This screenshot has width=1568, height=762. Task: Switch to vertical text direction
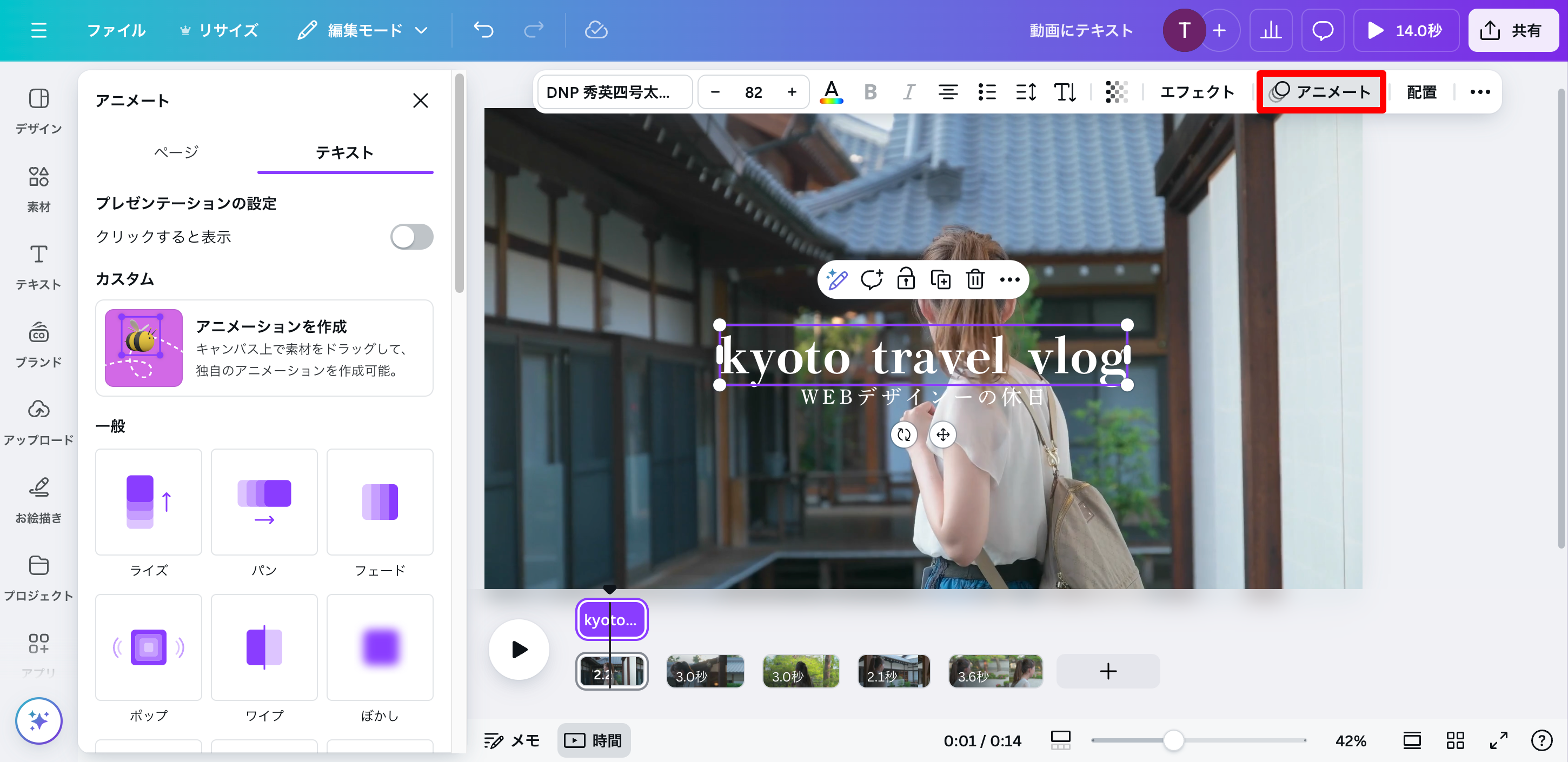click(x=1065, y=92)
